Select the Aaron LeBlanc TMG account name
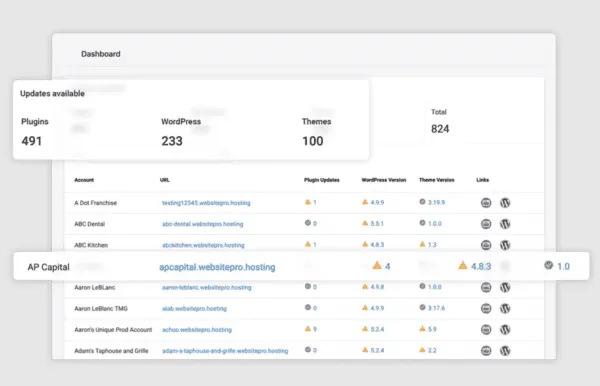The width and height of the screenshot is (600, 386). (x=101, y=308)
